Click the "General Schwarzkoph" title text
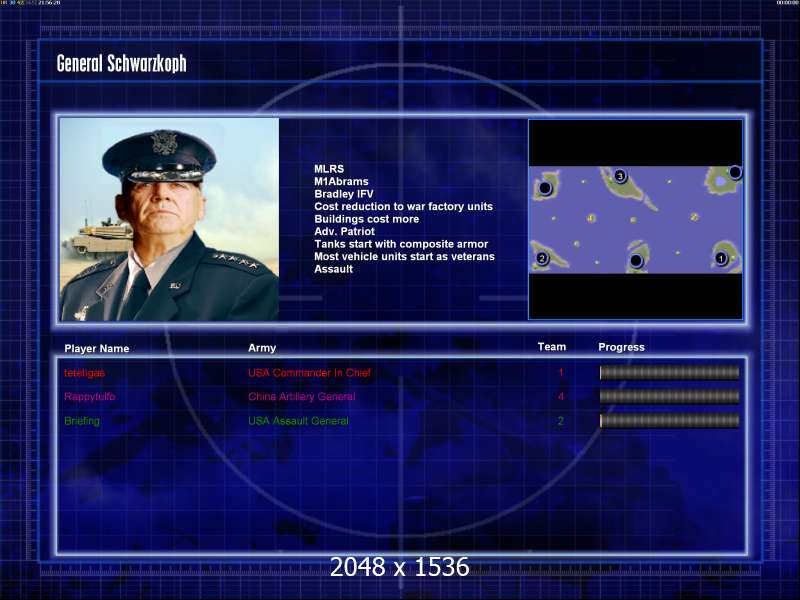This screenshot has width=800, height=600. point(121,64)
